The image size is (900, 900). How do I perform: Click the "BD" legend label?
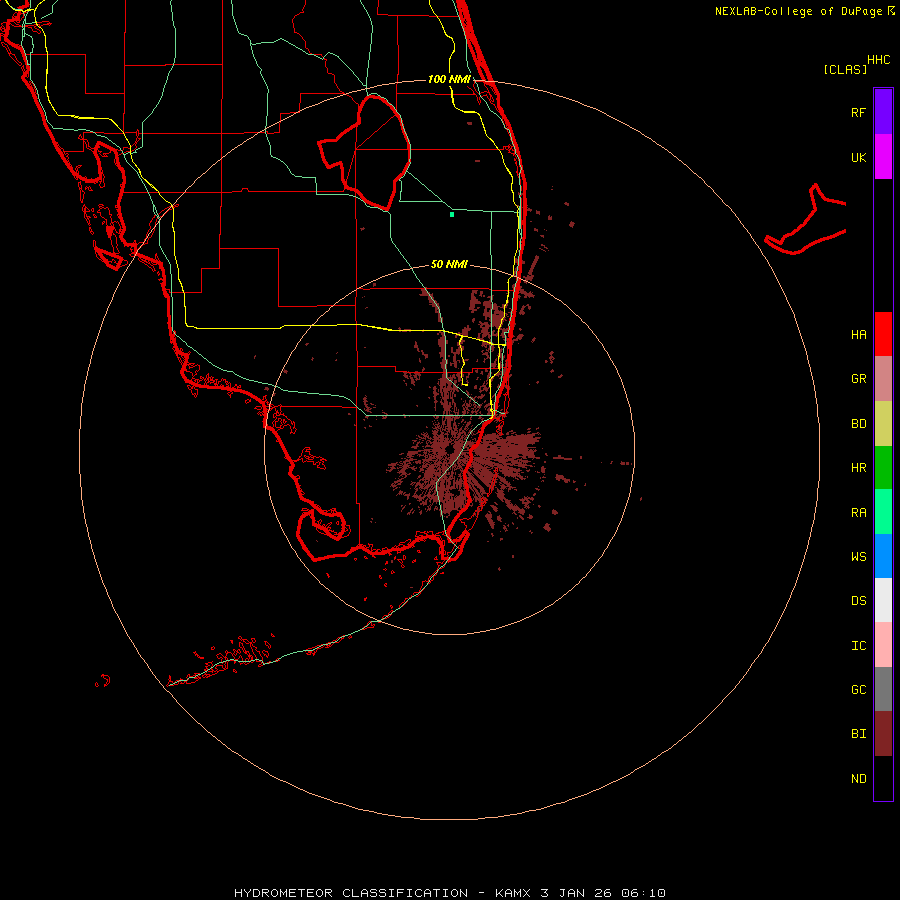[858, 424]
